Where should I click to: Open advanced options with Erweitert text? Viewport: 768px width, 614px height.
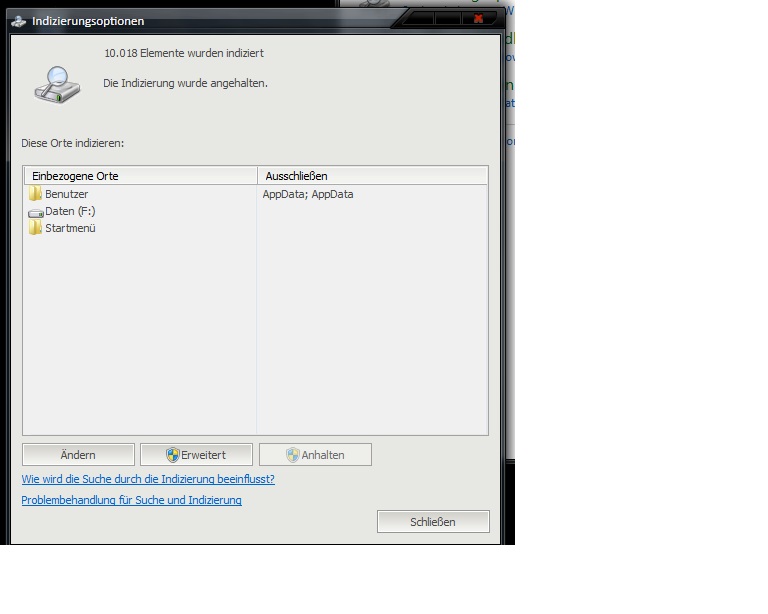pos(204,455)
